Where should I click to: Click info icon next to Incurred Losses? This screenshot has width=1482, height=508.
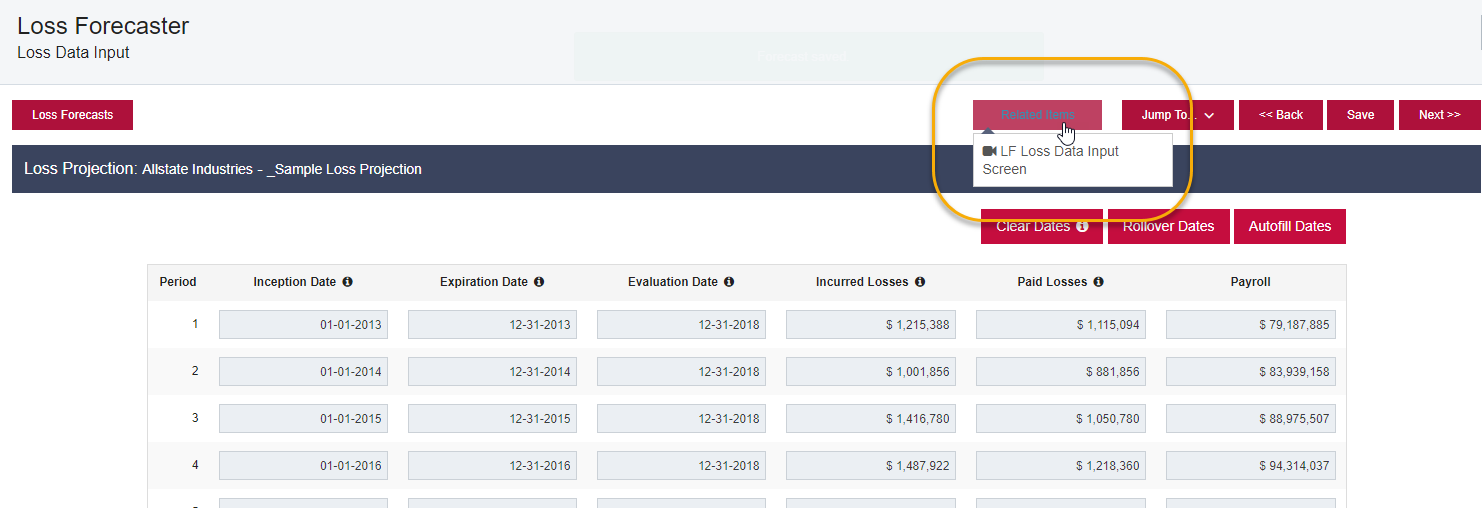point(920,282)
